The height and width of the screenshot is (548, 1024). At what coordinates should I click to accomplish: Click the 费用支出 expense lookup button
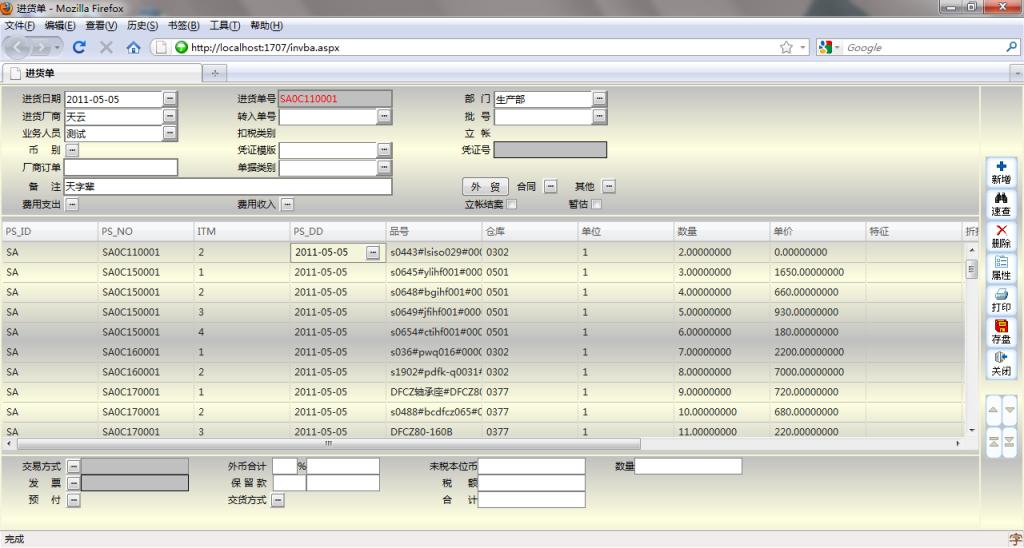[x=72, y=204]
